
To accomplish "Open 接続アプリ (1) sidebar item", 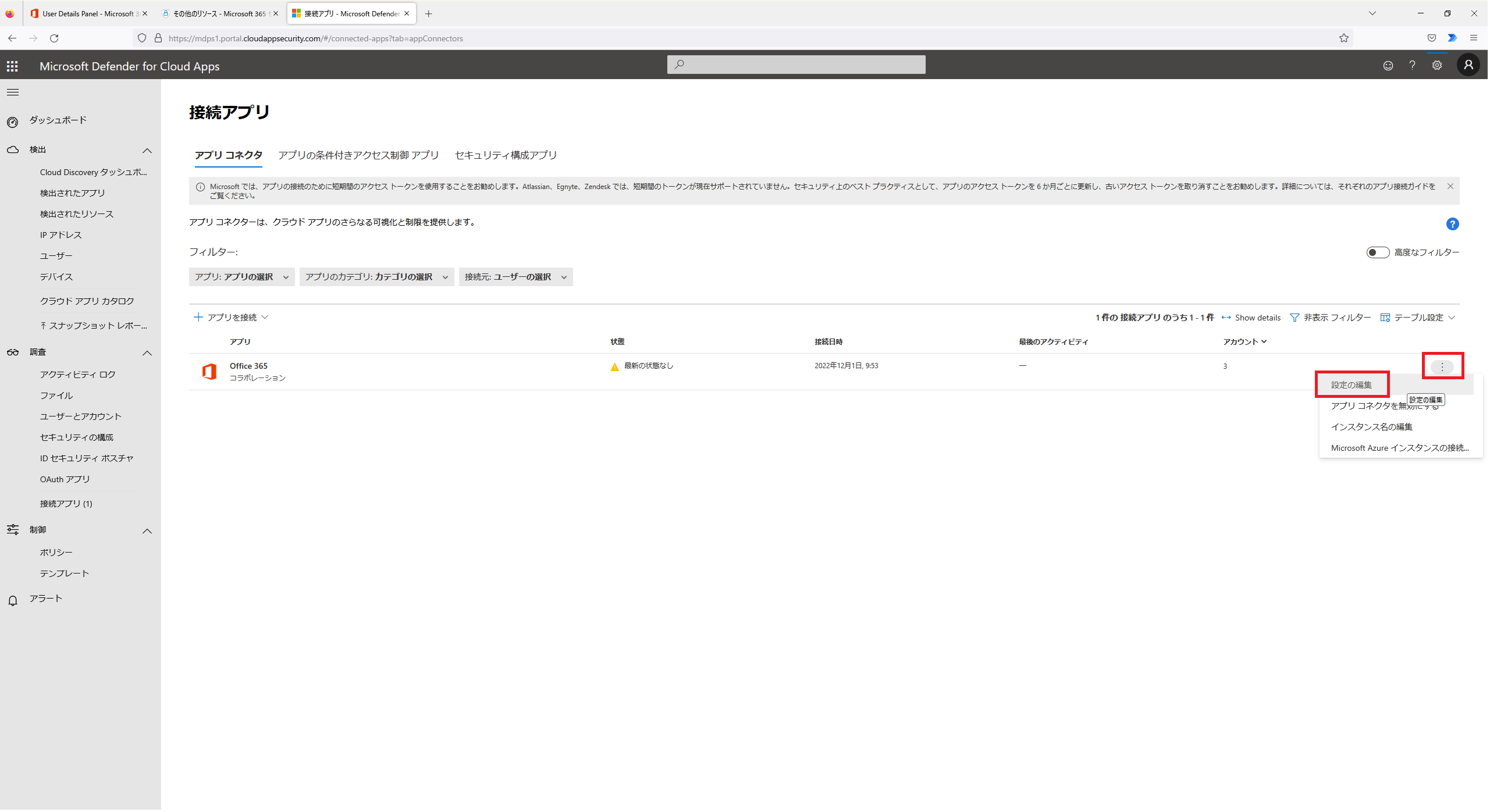I will click(x=66, y=504).
